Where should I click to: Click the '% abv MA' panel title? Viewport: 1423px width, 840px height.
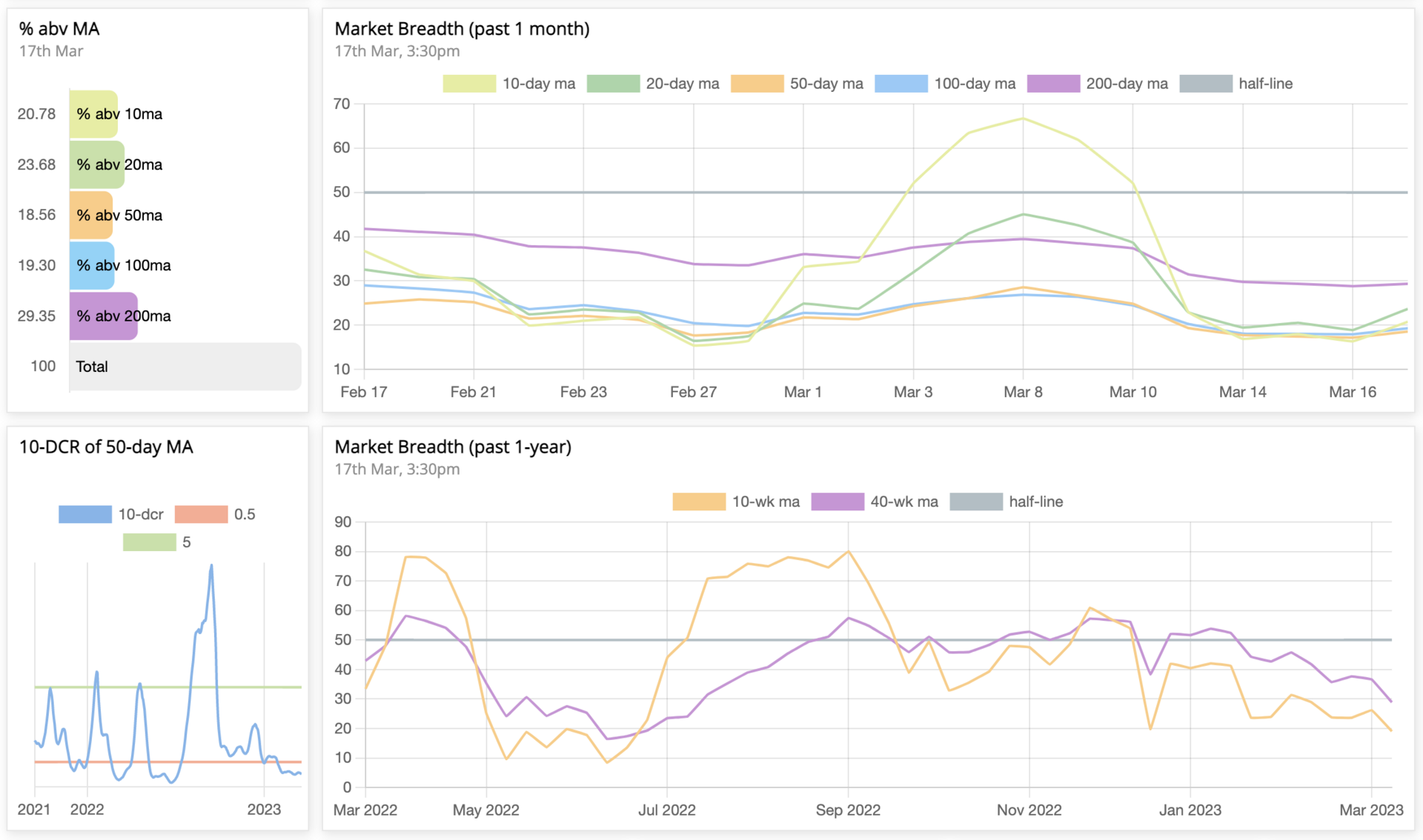pos(59,29)
